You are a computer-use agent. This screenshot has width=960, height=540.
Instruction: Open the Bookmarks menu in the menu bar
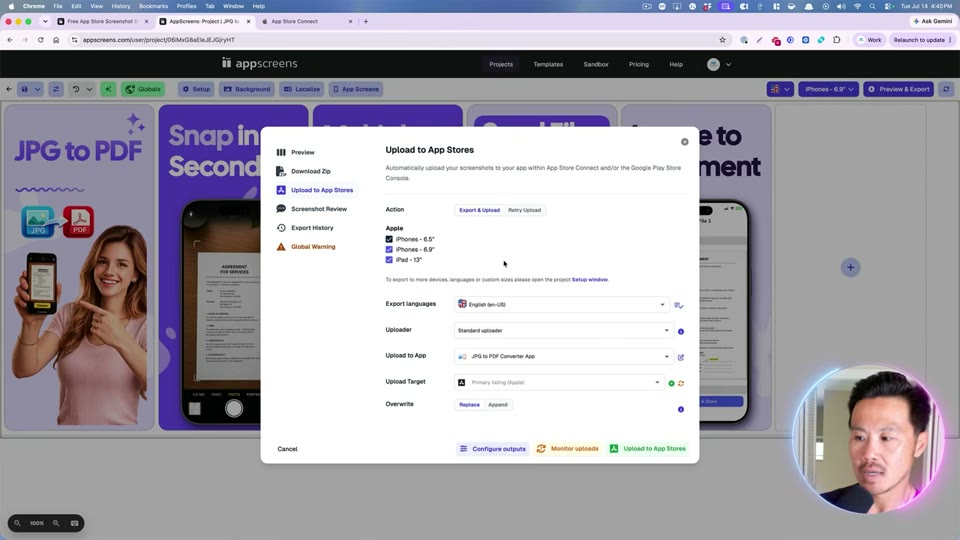click(x=153, y=6)
